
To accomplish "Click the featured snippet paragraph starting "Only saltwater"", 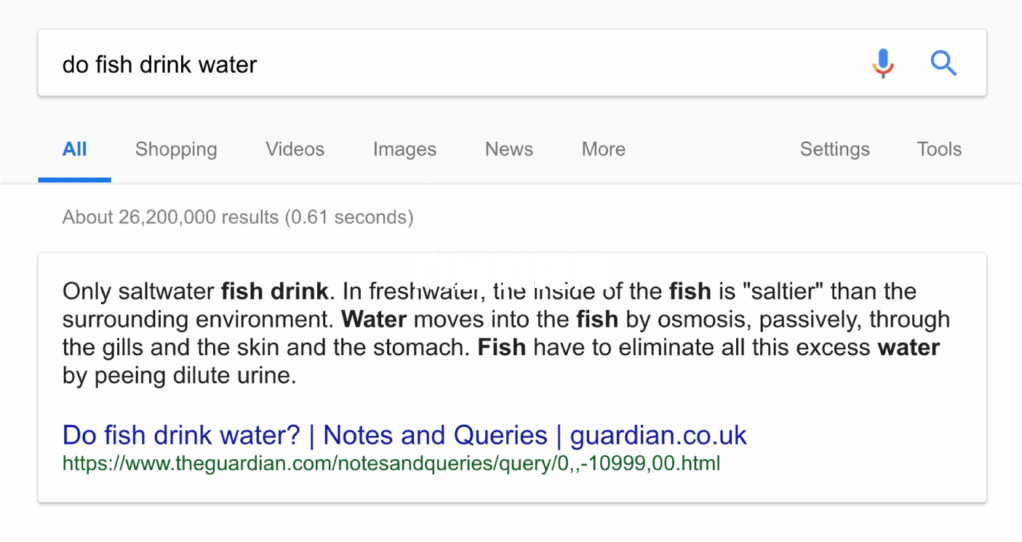I will click(x=506, y=333).
